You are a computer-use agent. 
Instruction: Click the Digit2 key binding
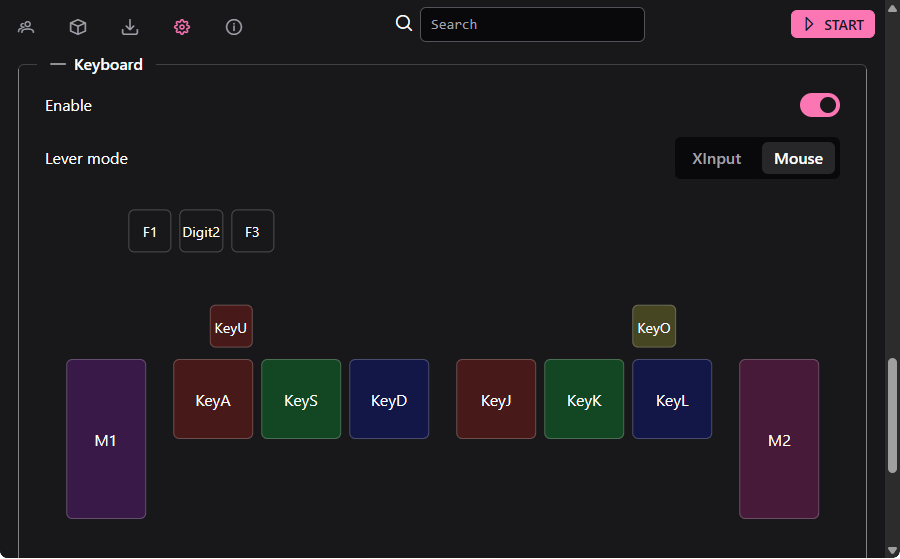point(201,231)
